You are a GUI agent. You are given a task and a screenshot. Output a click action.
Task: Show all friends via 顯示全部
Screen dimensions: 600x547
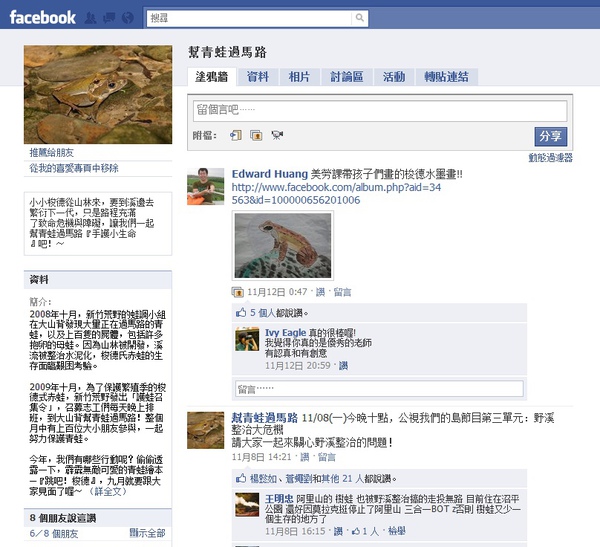click(147, 532)
